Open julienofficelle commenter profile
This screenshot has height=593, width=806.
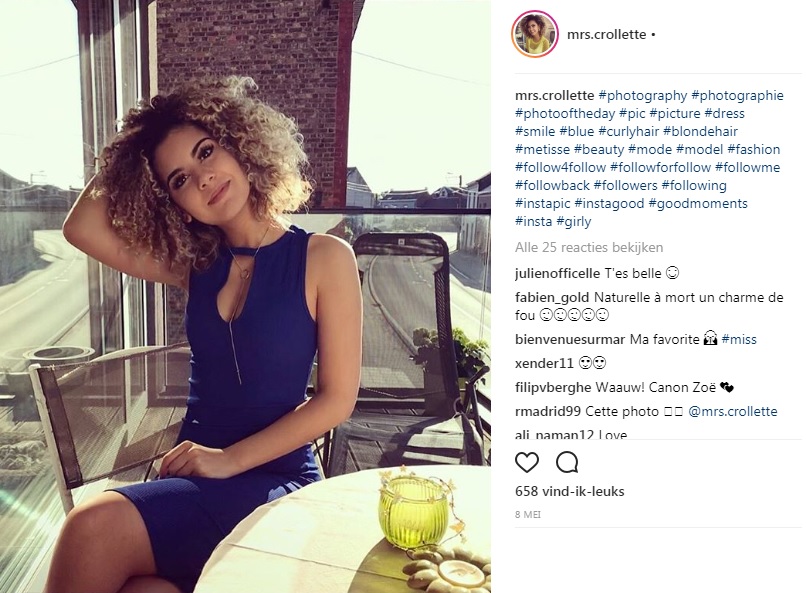click(557, 273)
